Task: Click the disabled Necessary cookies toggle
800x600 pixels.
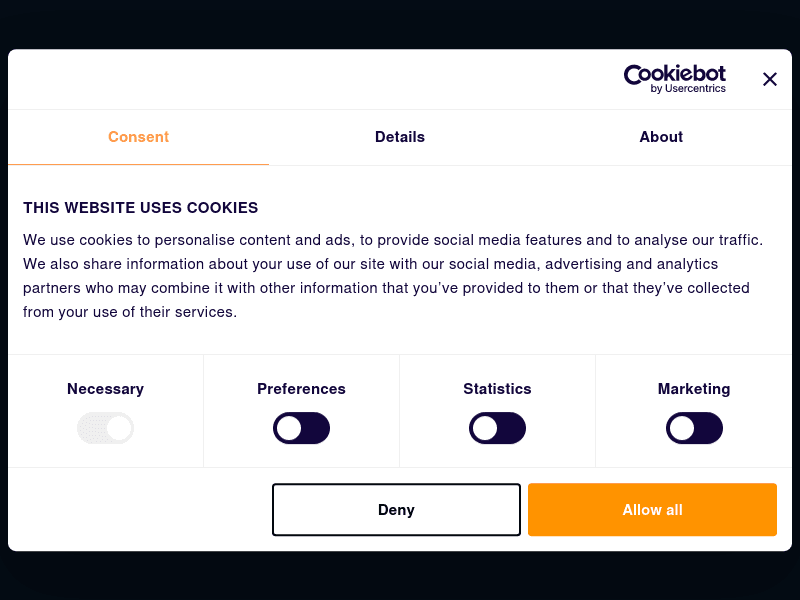Action: pos(105,429)
